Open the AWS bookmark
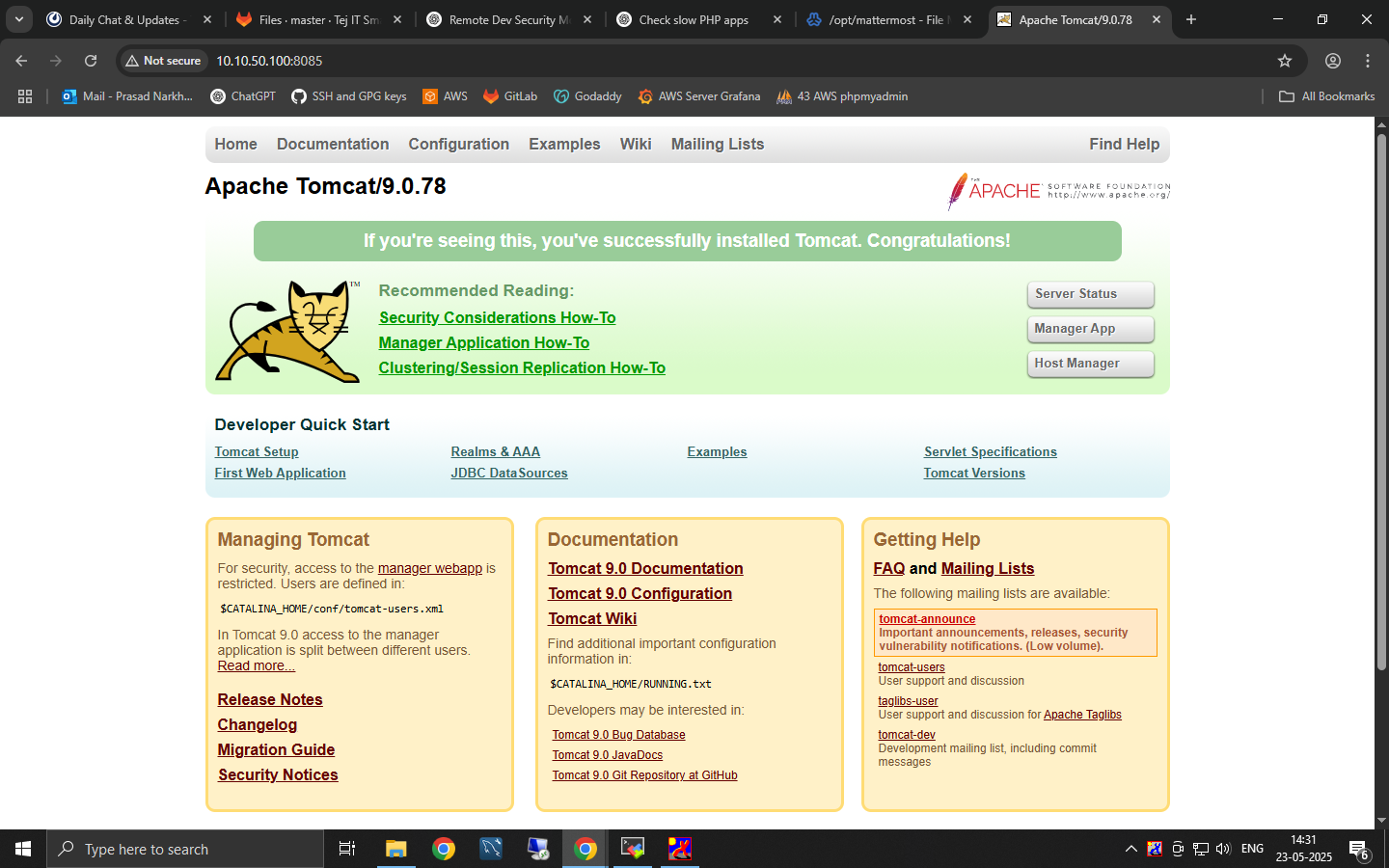The width and height of the screenshot is (1389, 868). (x=446, y=96)
